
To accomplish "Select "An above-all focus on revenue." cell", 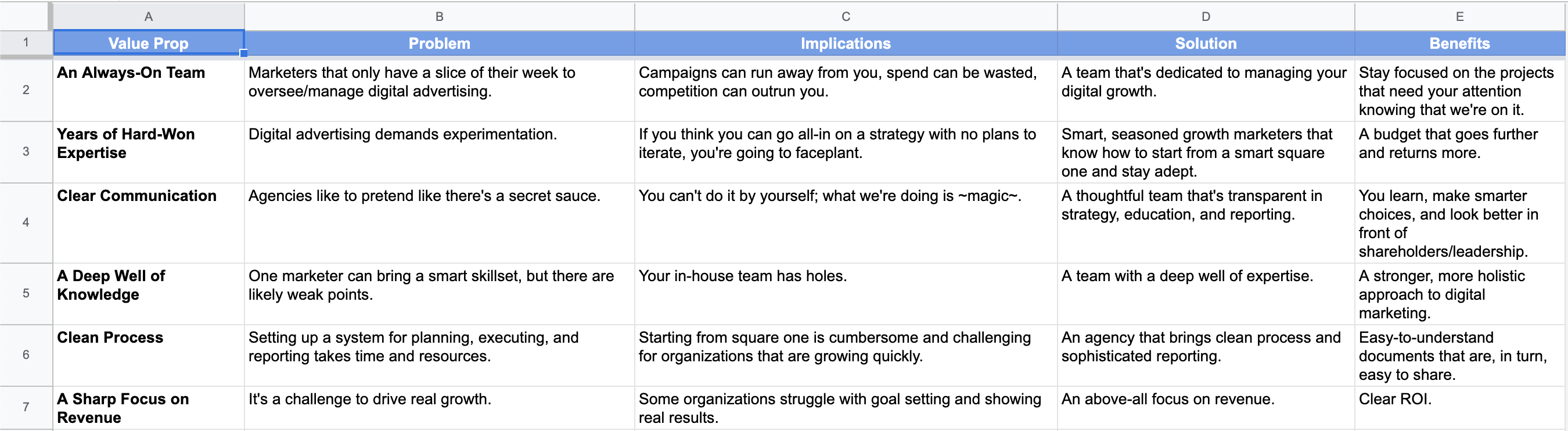I will point(1205,407).
